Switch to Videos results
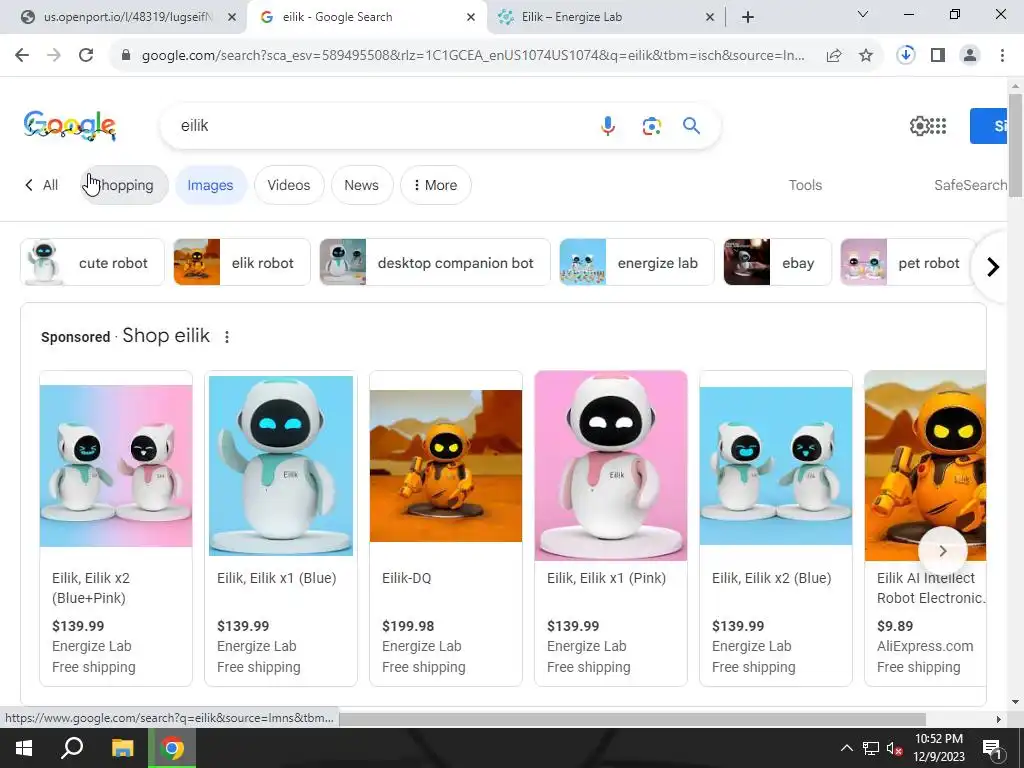The image size is (1024, 768). (x=289, y=185)
